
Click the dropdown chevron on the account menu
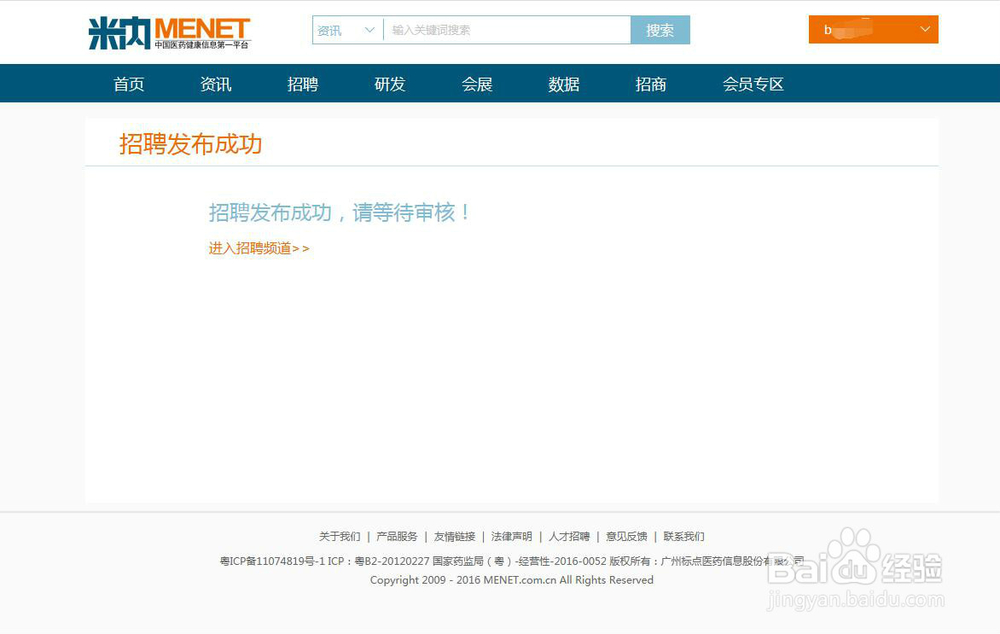925,30
